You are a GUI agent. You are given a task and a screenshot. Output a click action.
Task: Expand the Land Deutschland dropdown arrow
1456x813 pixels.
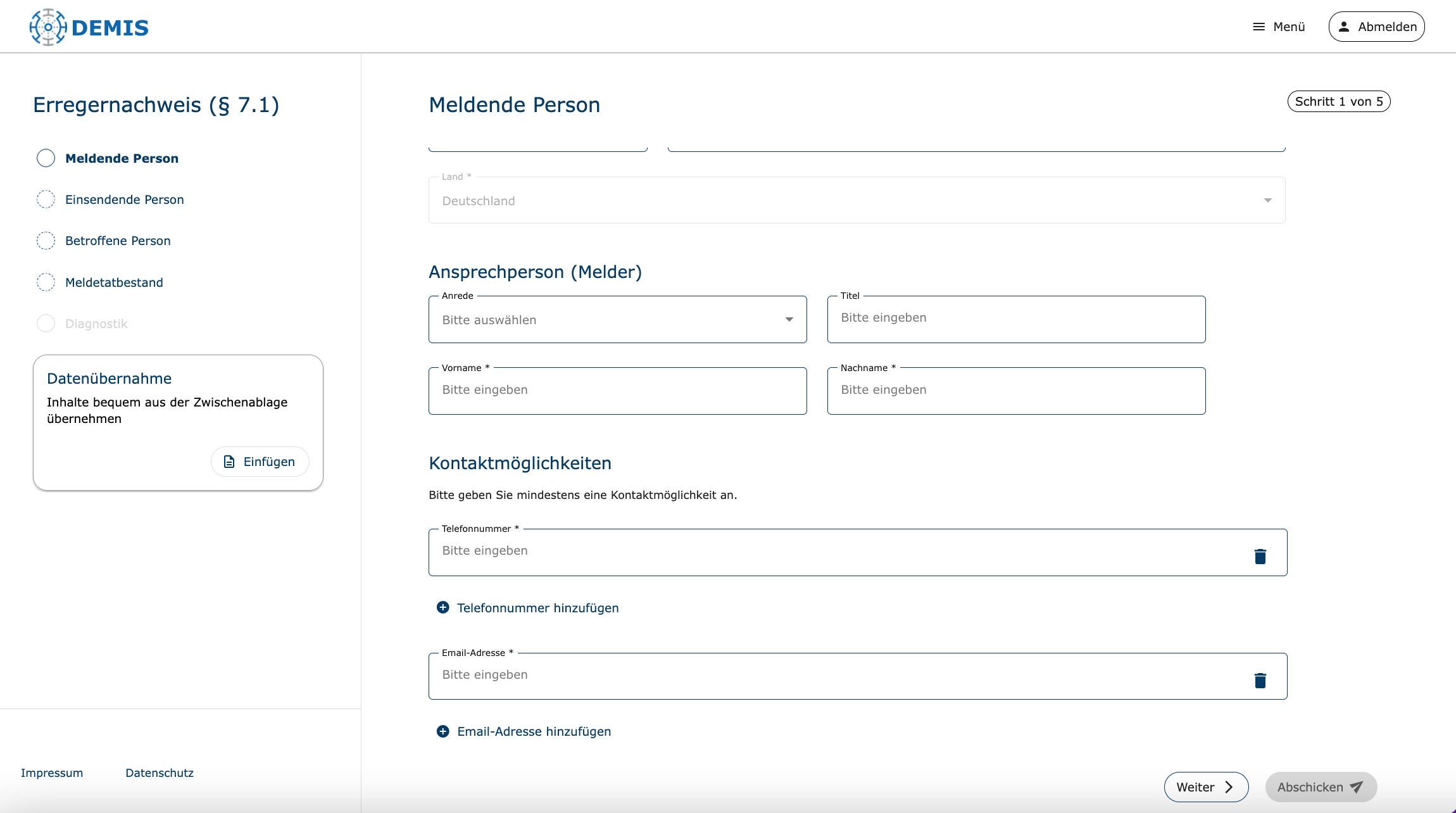(1267, 201)
